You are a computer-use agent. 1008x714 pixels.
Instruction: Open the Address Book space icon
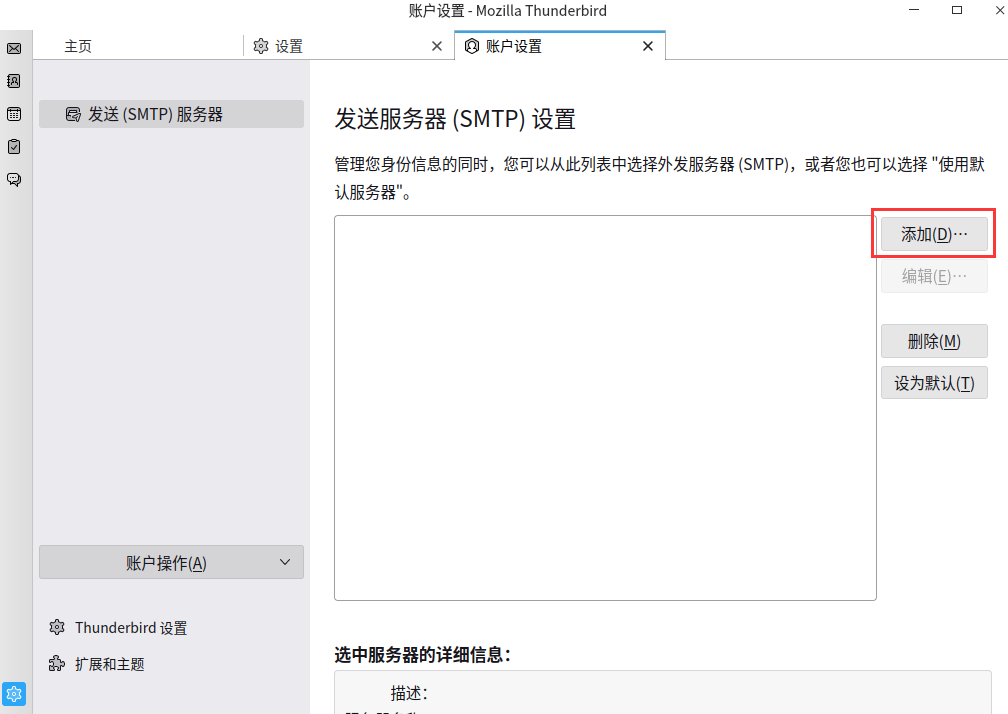(x=14, y=81)
